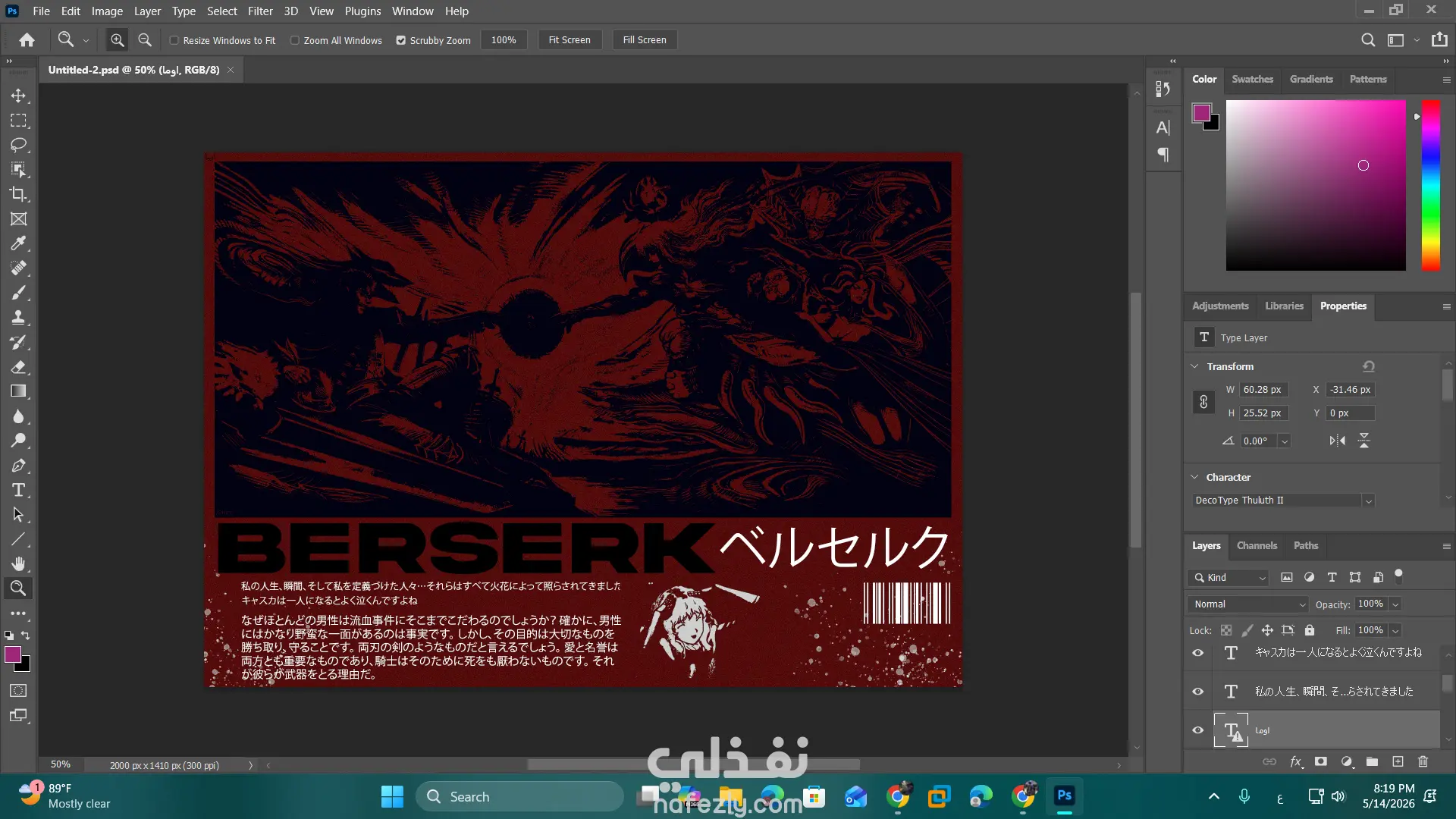Viewport: 1456px width, 819px height.
Task: Select the Lasso tool
Action: tap(18, 145)
